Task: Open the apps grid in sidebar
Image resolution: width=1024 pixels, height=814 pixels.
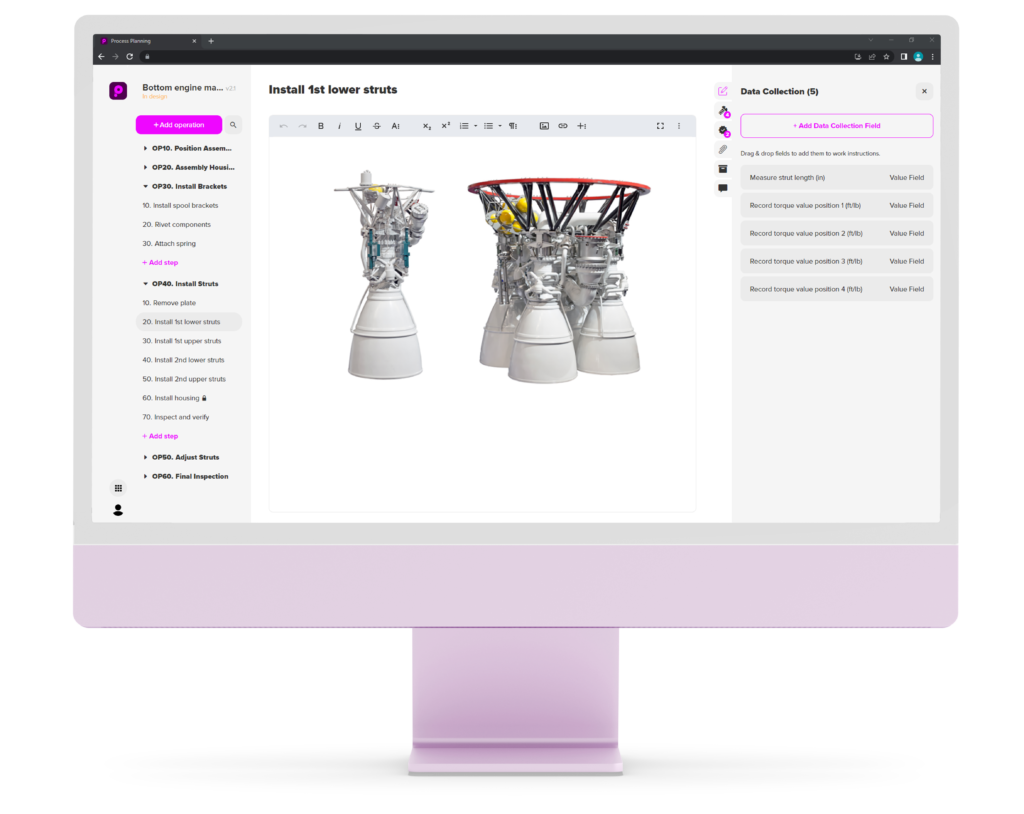Action: point(118,488)
